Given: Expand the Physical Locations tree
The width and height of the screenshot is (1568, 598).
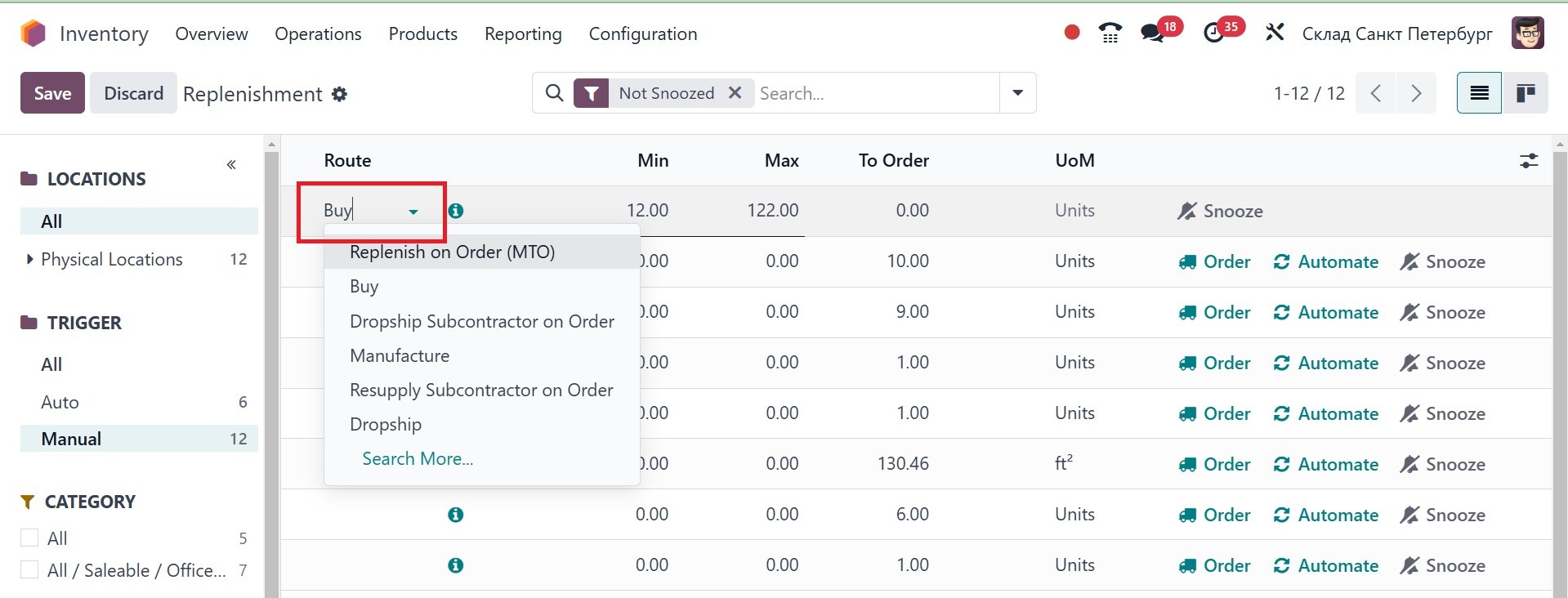Looking at the screenshot, I should coord(30,259).
